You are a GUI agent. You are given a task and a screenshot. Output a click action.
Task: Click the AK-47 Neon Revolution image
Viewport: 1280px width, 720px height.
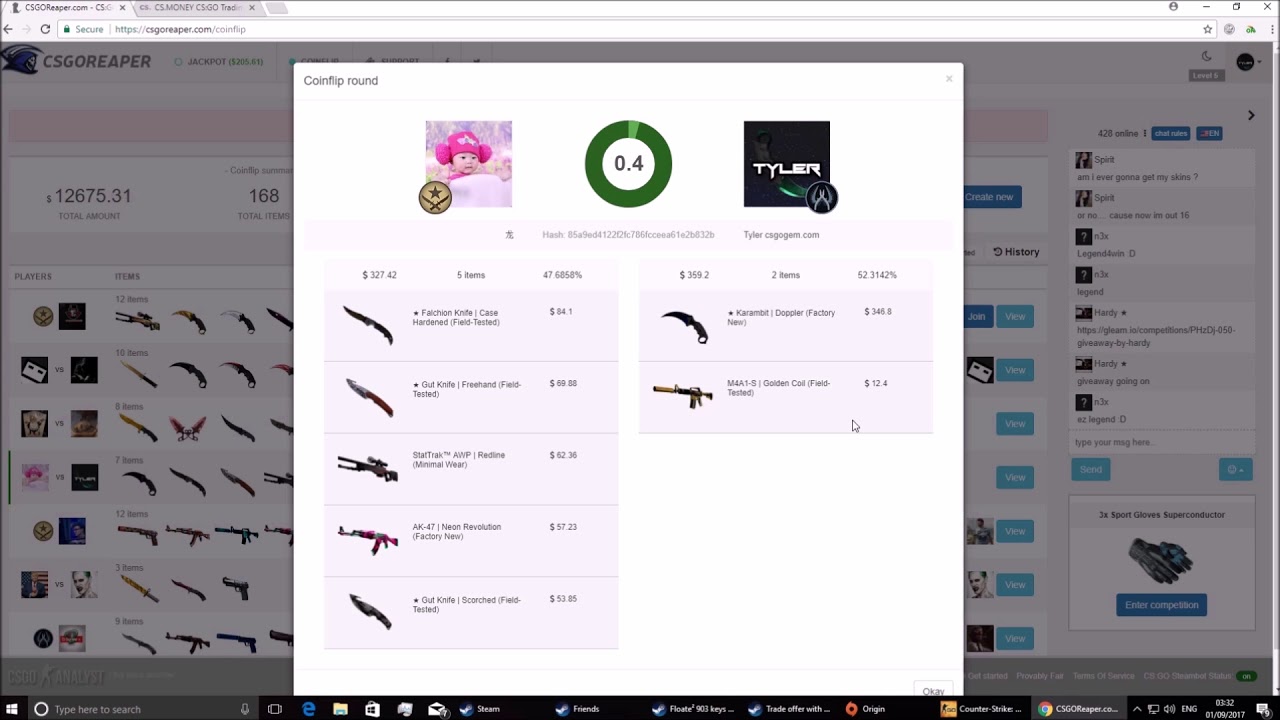tap(367, 540)
